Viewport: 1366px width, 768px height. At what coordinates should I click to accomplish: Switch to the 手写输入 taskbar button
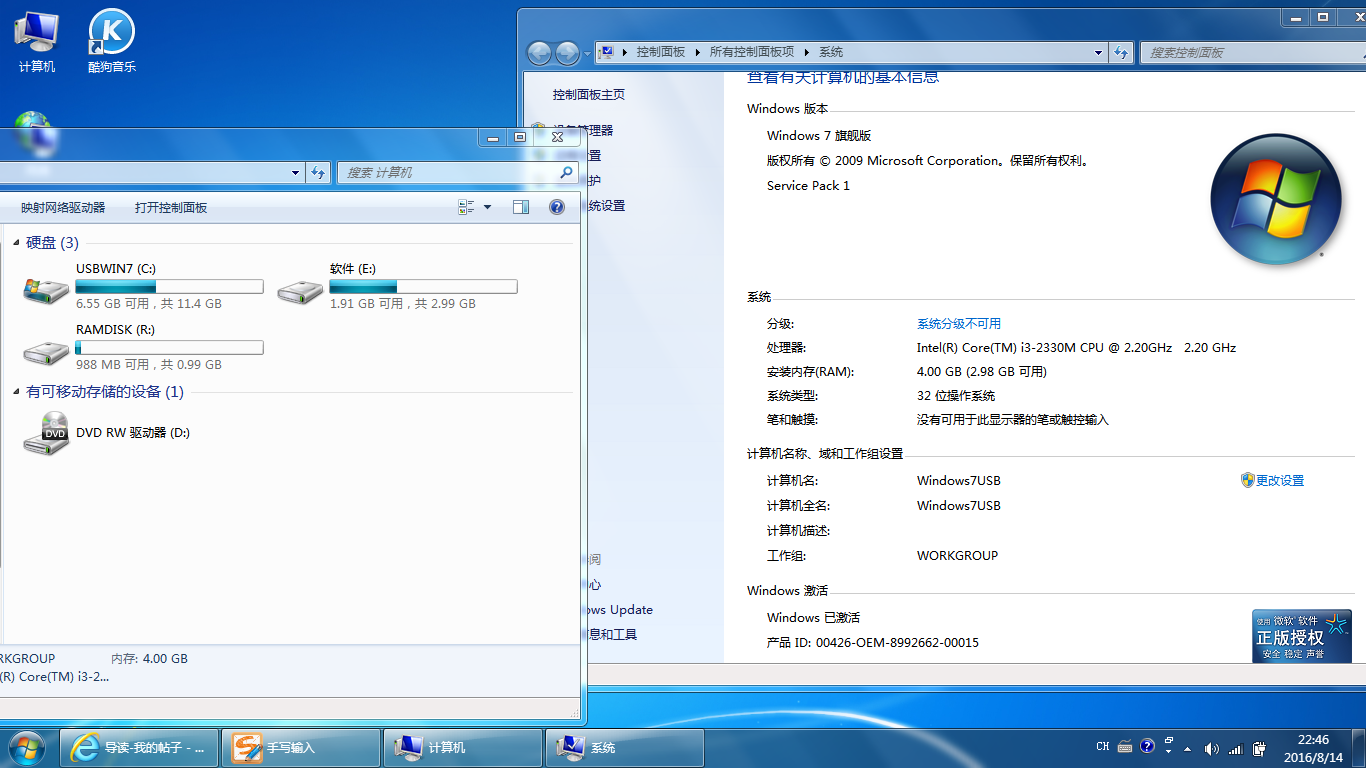click(300, 747)
